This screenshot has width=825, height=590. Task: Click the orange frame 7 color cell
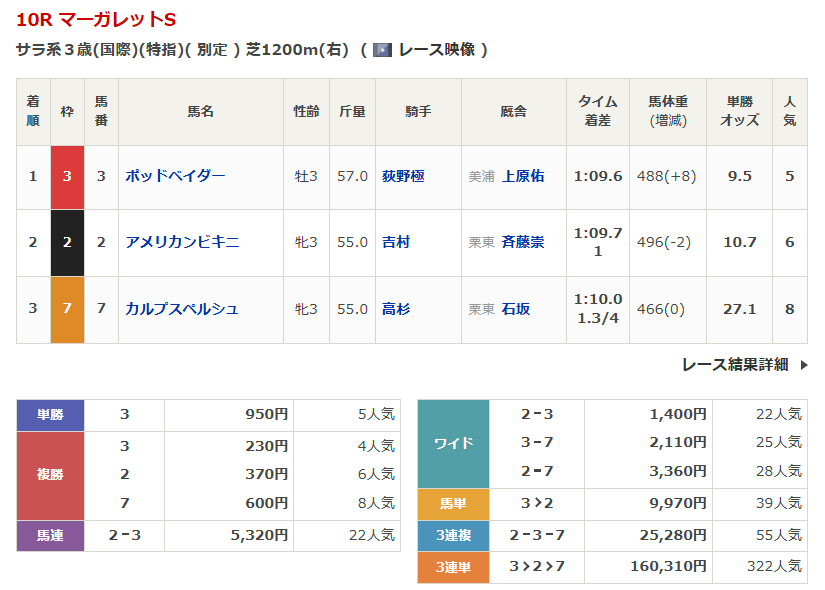coord(67,309)
